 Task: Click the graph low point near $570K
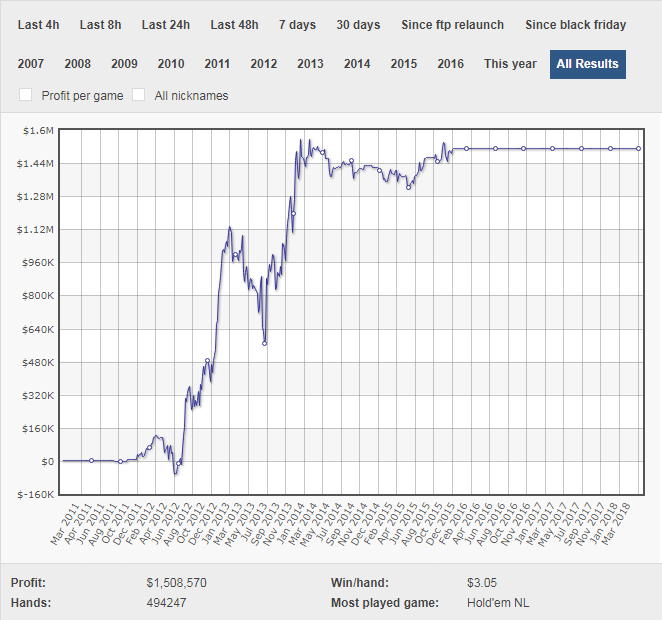coord(265,343)
